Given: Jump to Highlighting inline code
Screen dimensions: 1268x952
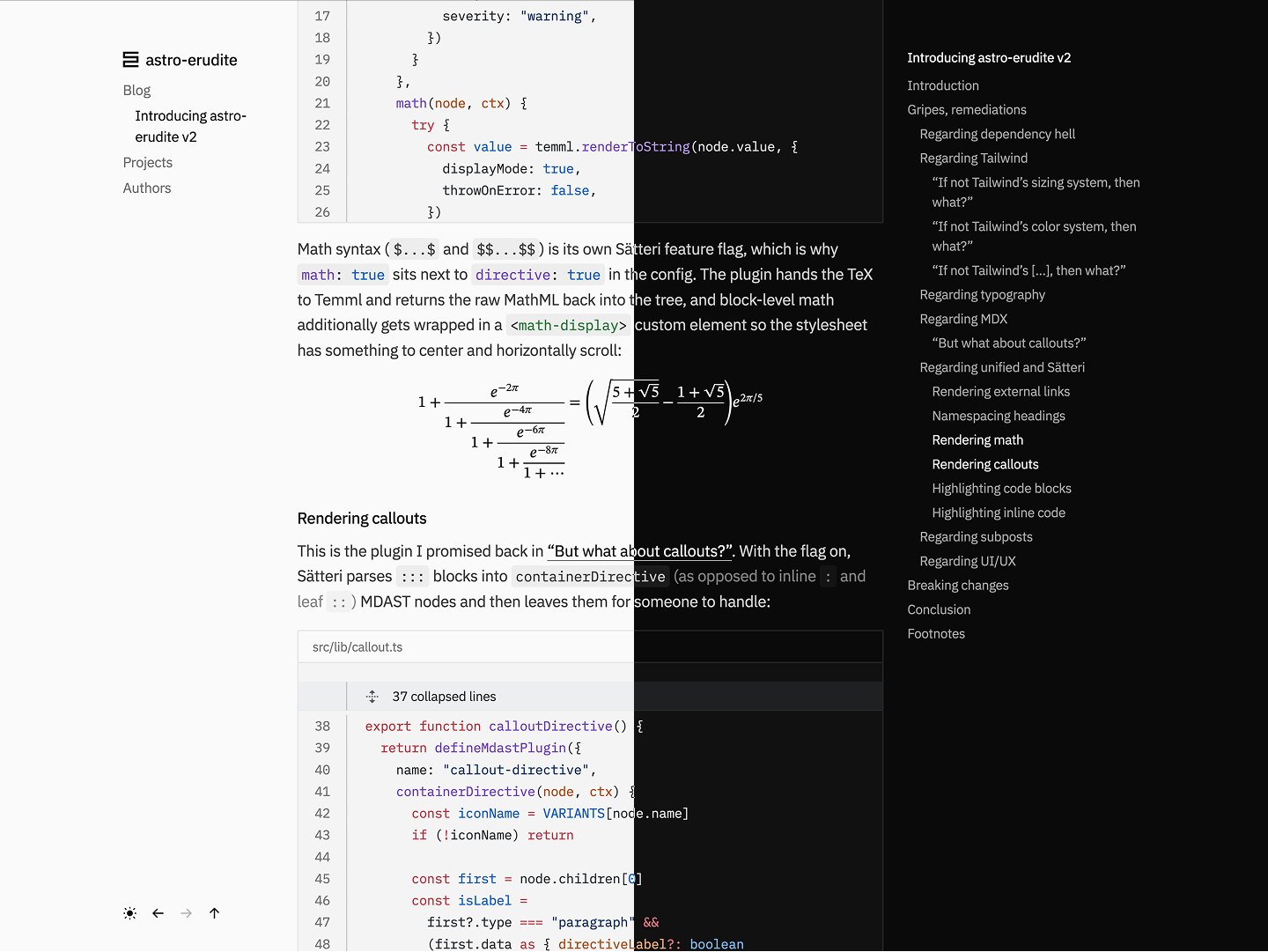Looking at the screenshot, I should 999,513.
